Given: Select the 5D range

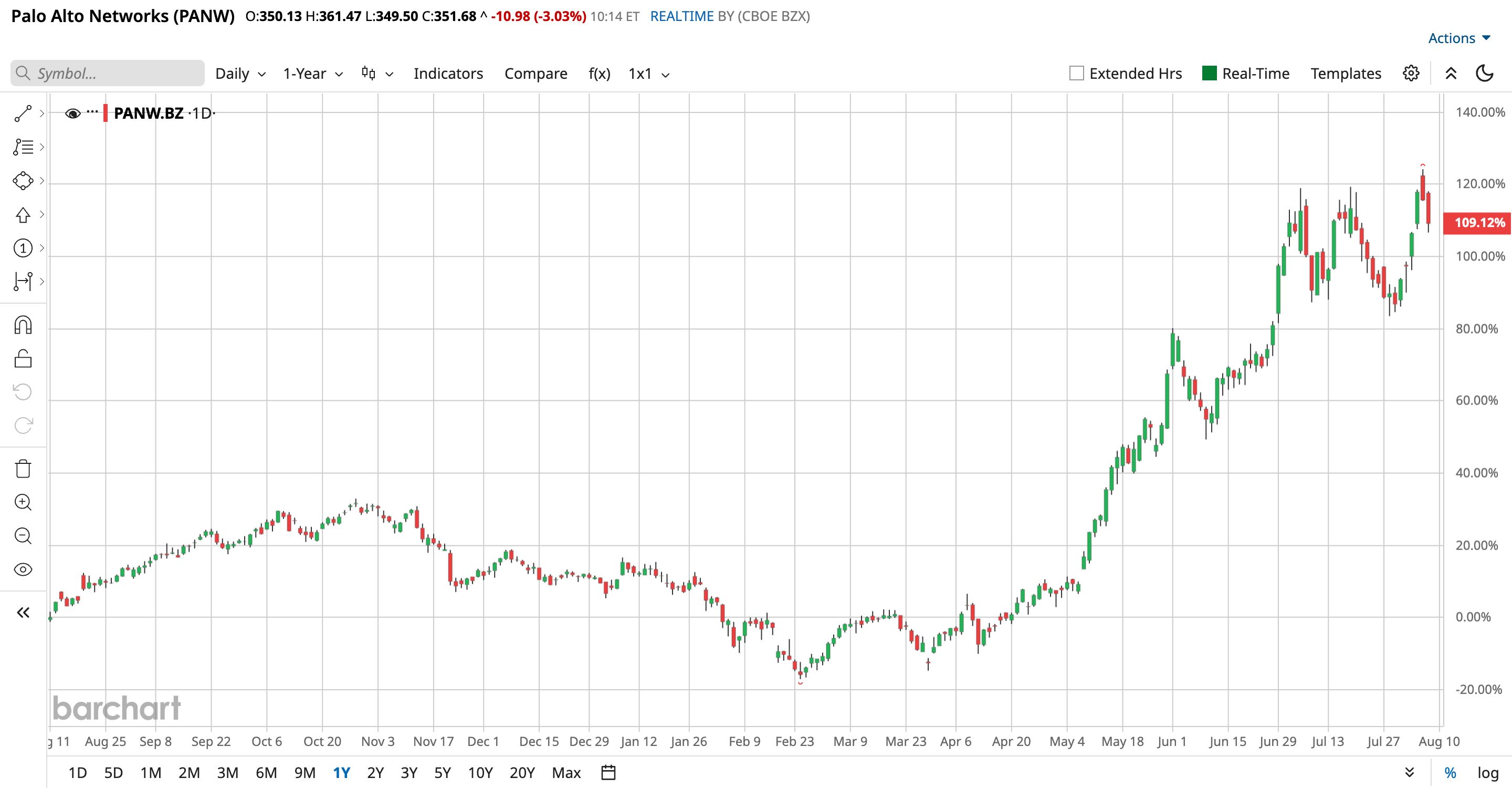Looking at the screenshot, I should point(113,773).
